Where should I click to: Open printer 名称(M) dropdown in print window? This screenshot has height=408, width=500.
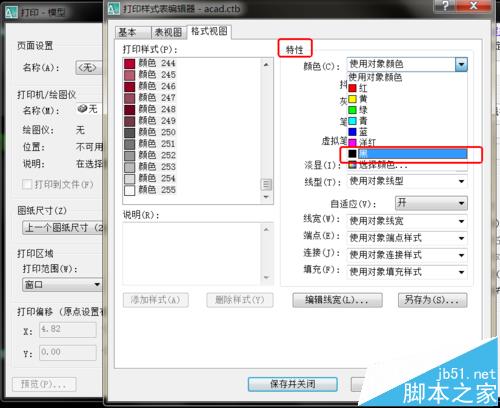[x=89, y=109]
